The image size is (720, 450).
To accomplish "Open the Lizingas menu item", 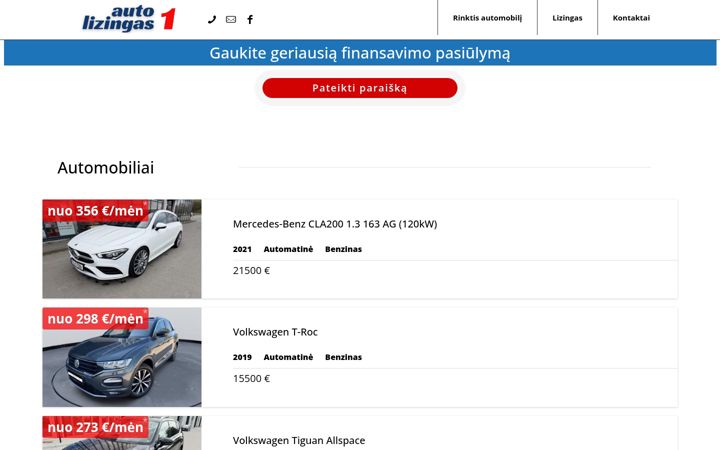I will pyautogui.click(x=567, y=18).
